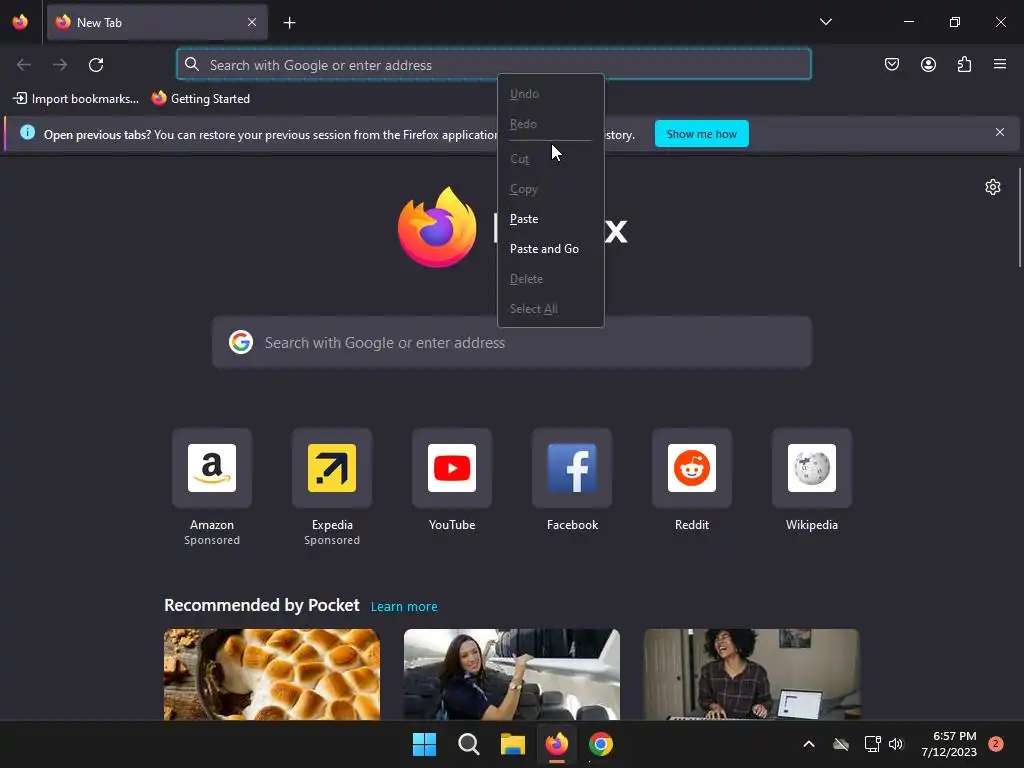Launch Chrome from taskbar
Screen dimensions: 1024x768
pyautogui.click(x=601, y=744)
